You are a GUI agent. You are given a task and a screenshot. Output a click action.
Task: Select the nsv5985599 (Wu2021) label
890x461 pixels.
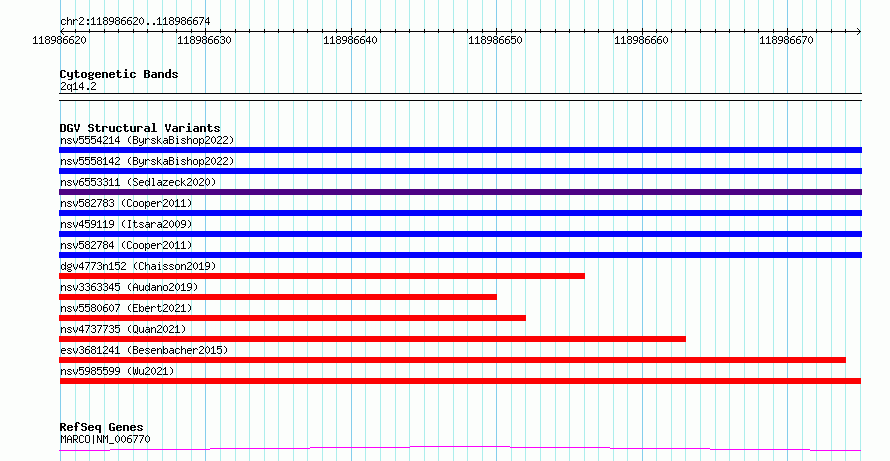pyautogui.click(x=117, y=371)
